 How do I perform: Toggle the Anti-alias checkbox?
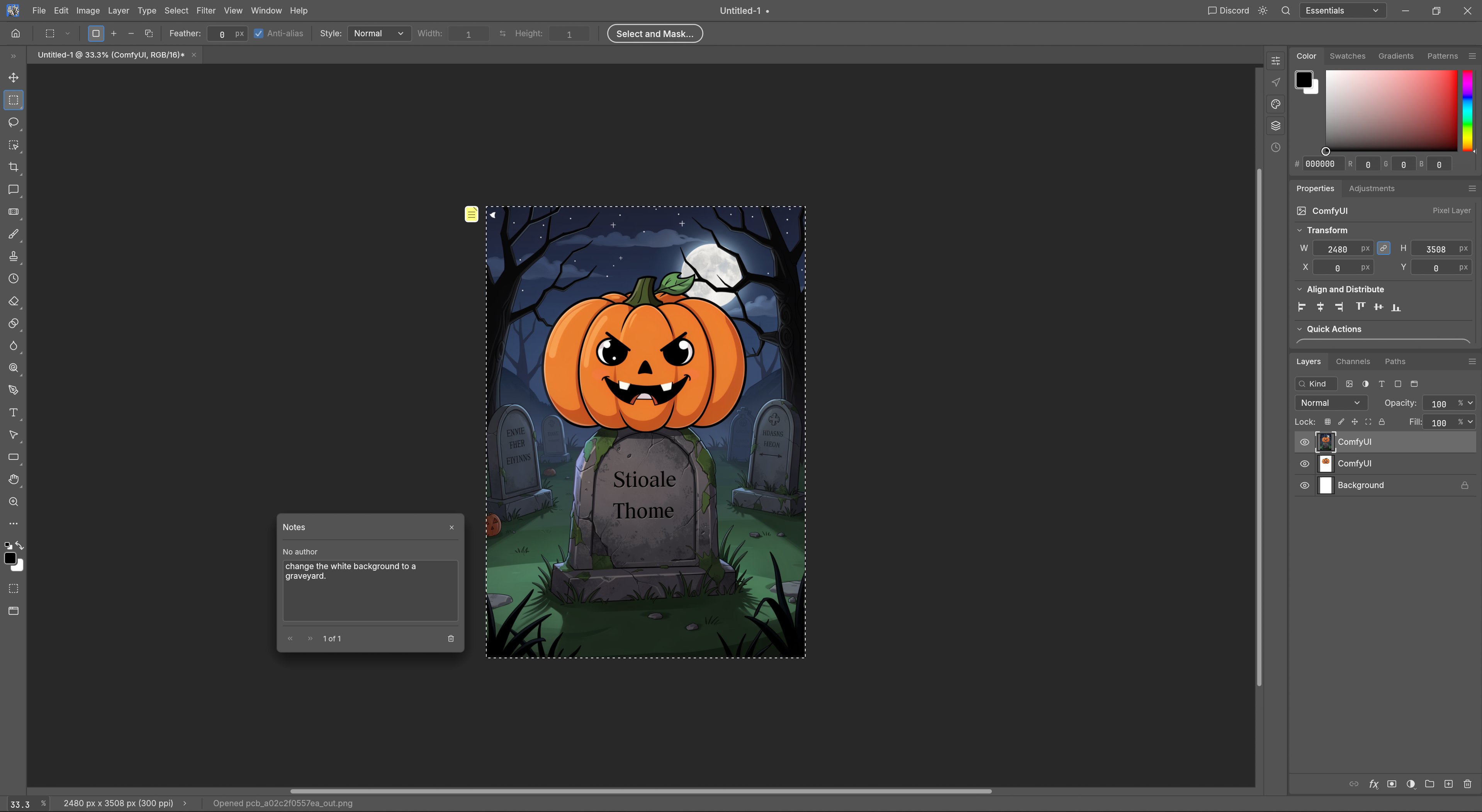[x=258, y=33]
